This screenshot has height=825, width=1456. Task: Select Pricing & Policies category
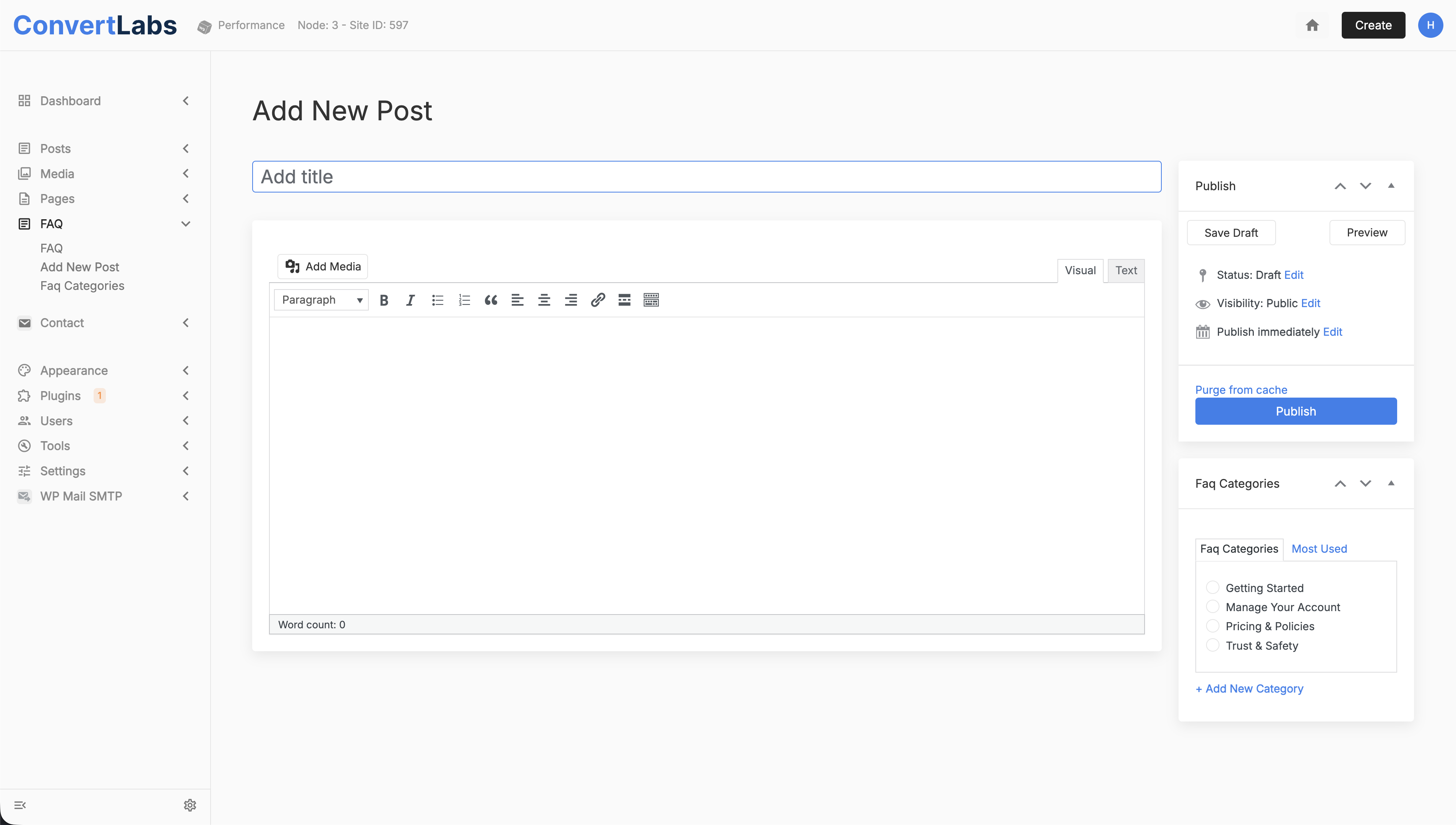coord(1212,626)
